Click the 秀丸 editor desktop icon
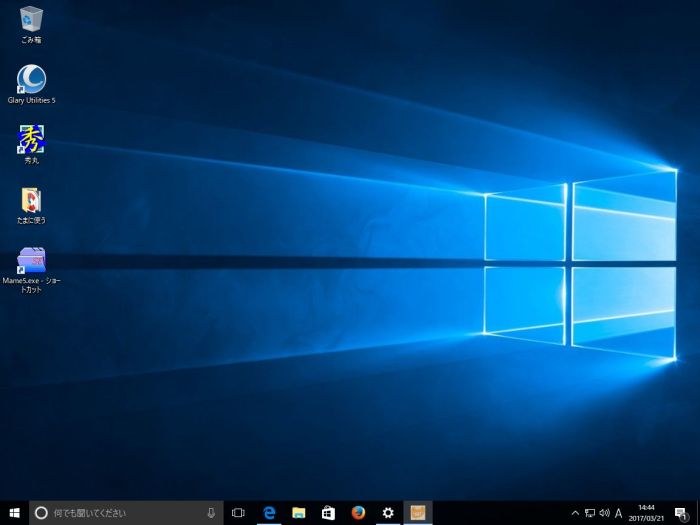The width and height of the screenshot is (700, 525). pos(31,139)
